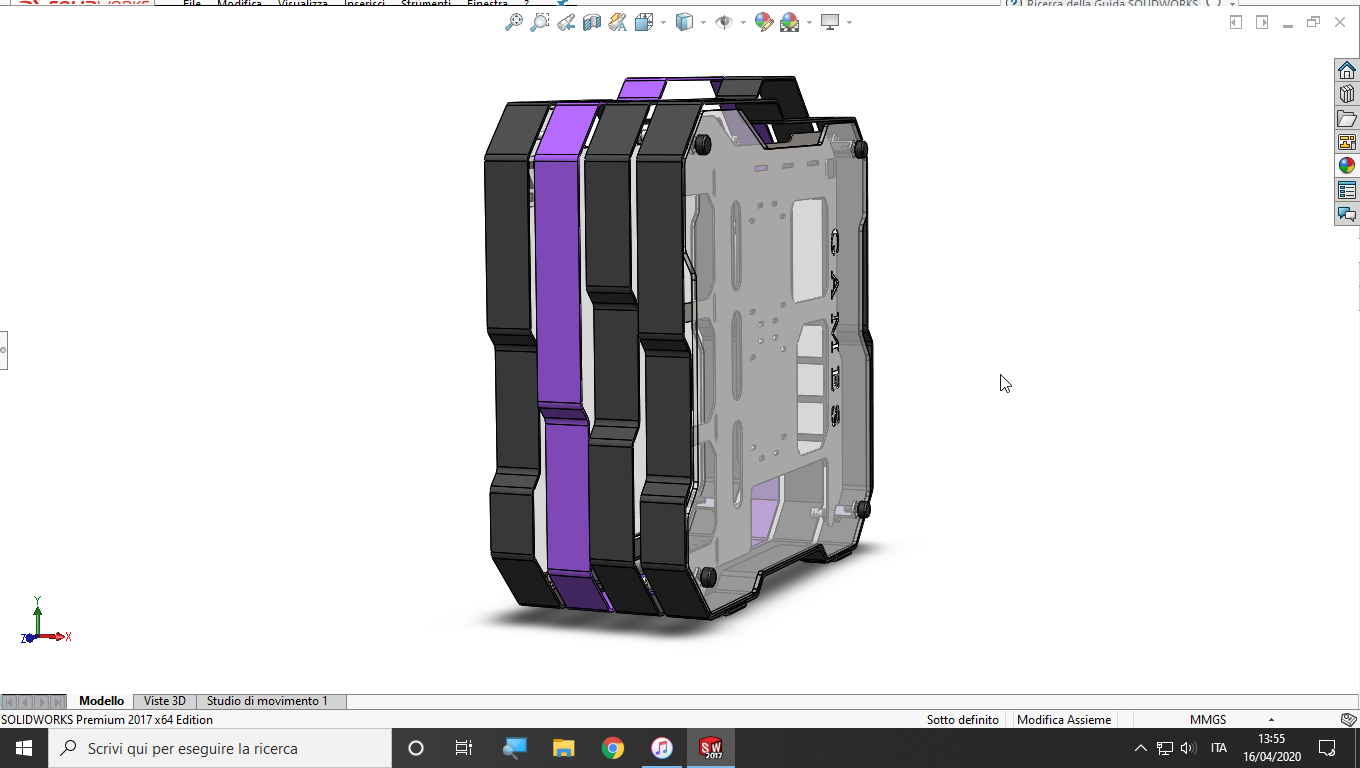Image resolution: width=1360 pixels, height=768 pixels.
Task: Click the Sotto definito status text
Action: coord(963,719)
